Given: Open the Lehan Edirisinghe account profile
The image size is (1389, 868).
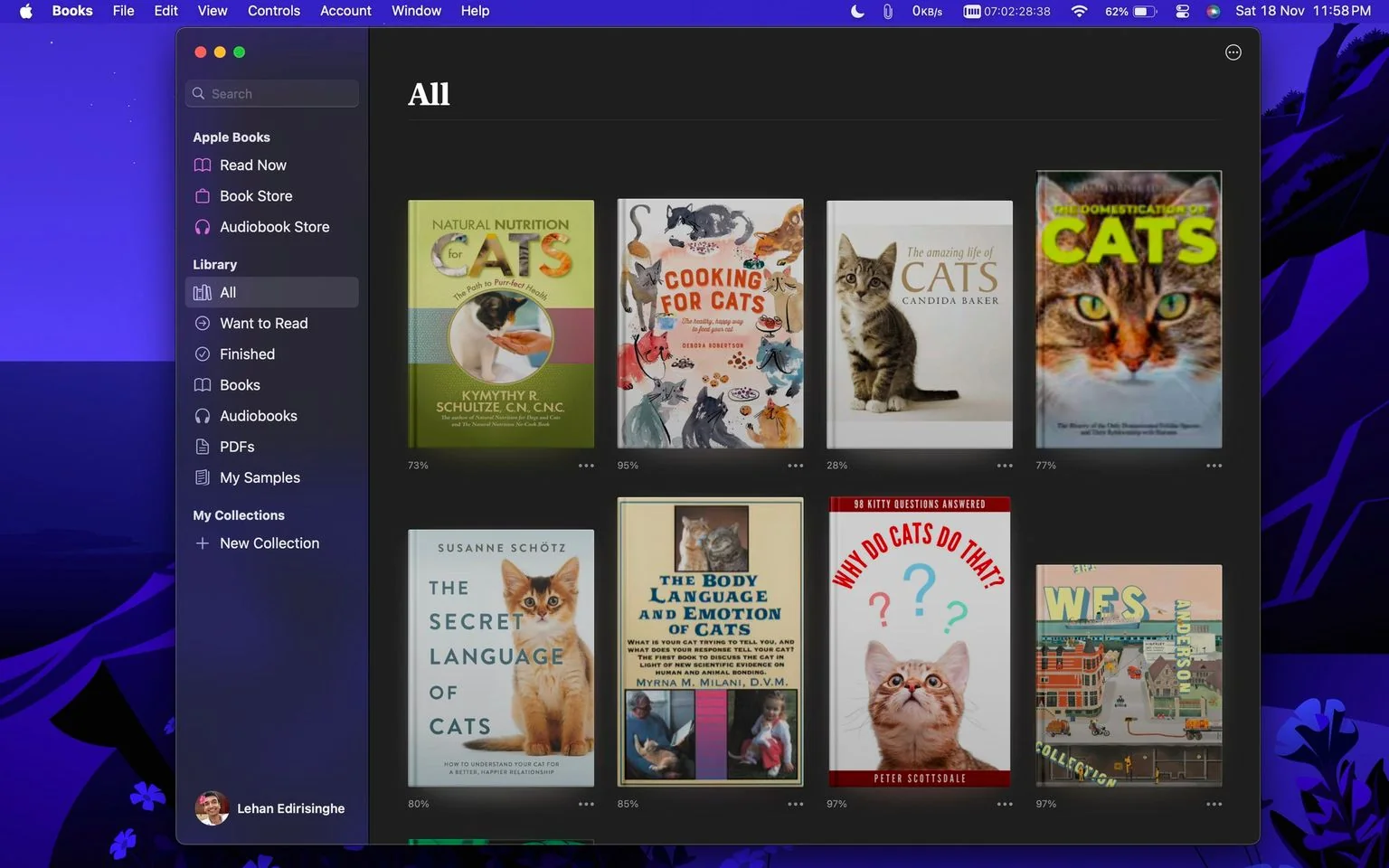Looking at the screenshot, I should coord(270,808).
